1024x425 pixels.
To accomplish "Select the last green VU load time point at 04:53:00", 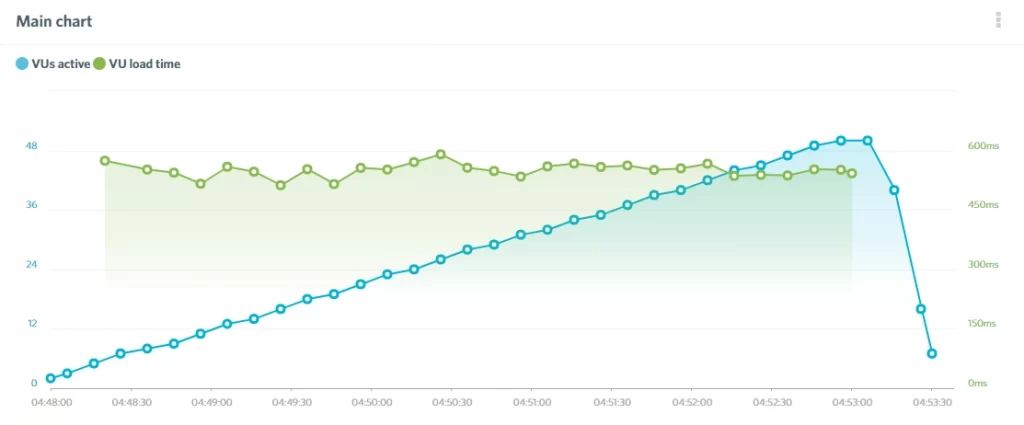I will coord(852,173).
